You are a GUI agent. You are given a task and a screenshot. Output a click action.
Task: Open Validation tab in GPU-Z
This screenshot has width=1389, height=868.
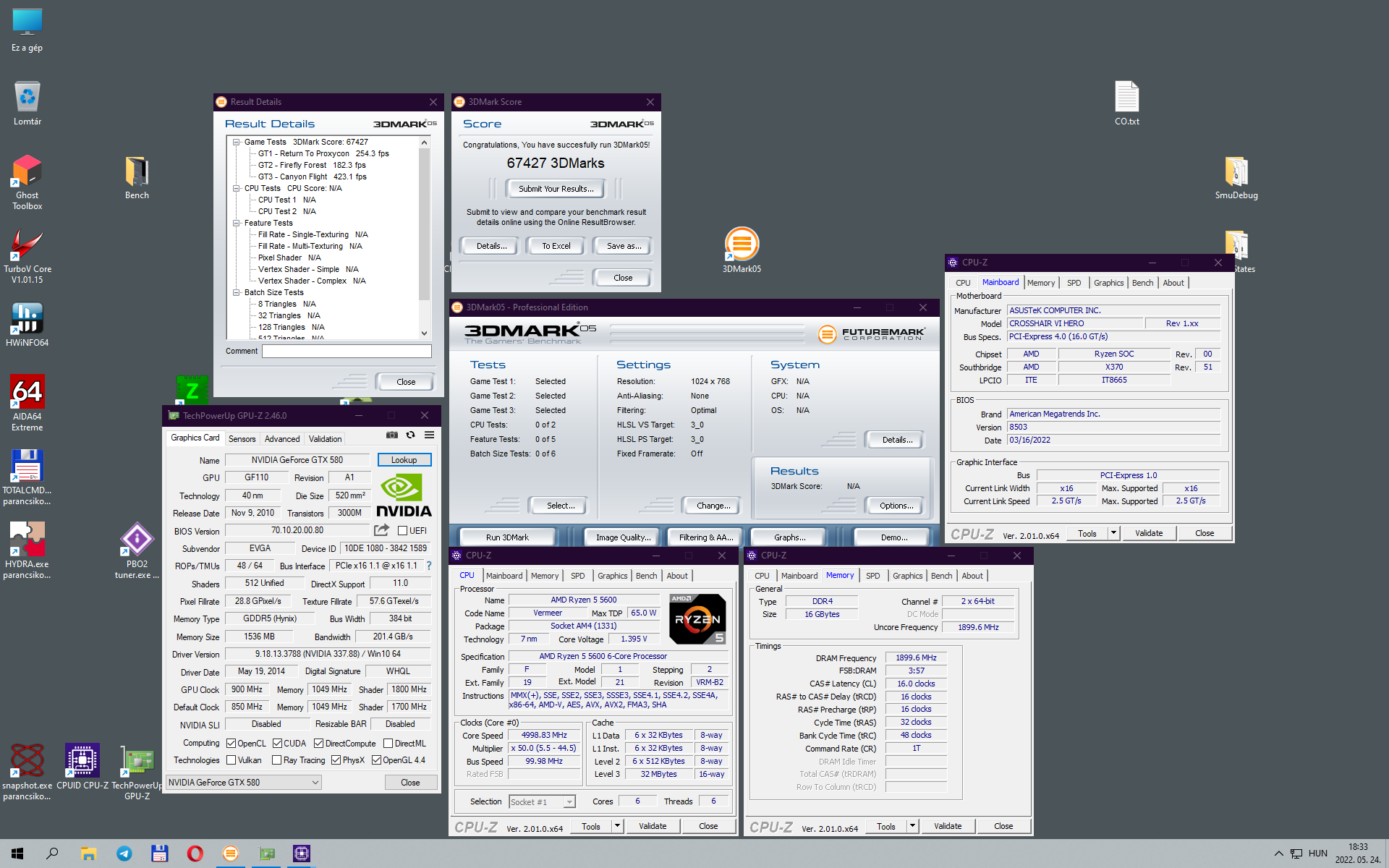click(x=325, y=438)
